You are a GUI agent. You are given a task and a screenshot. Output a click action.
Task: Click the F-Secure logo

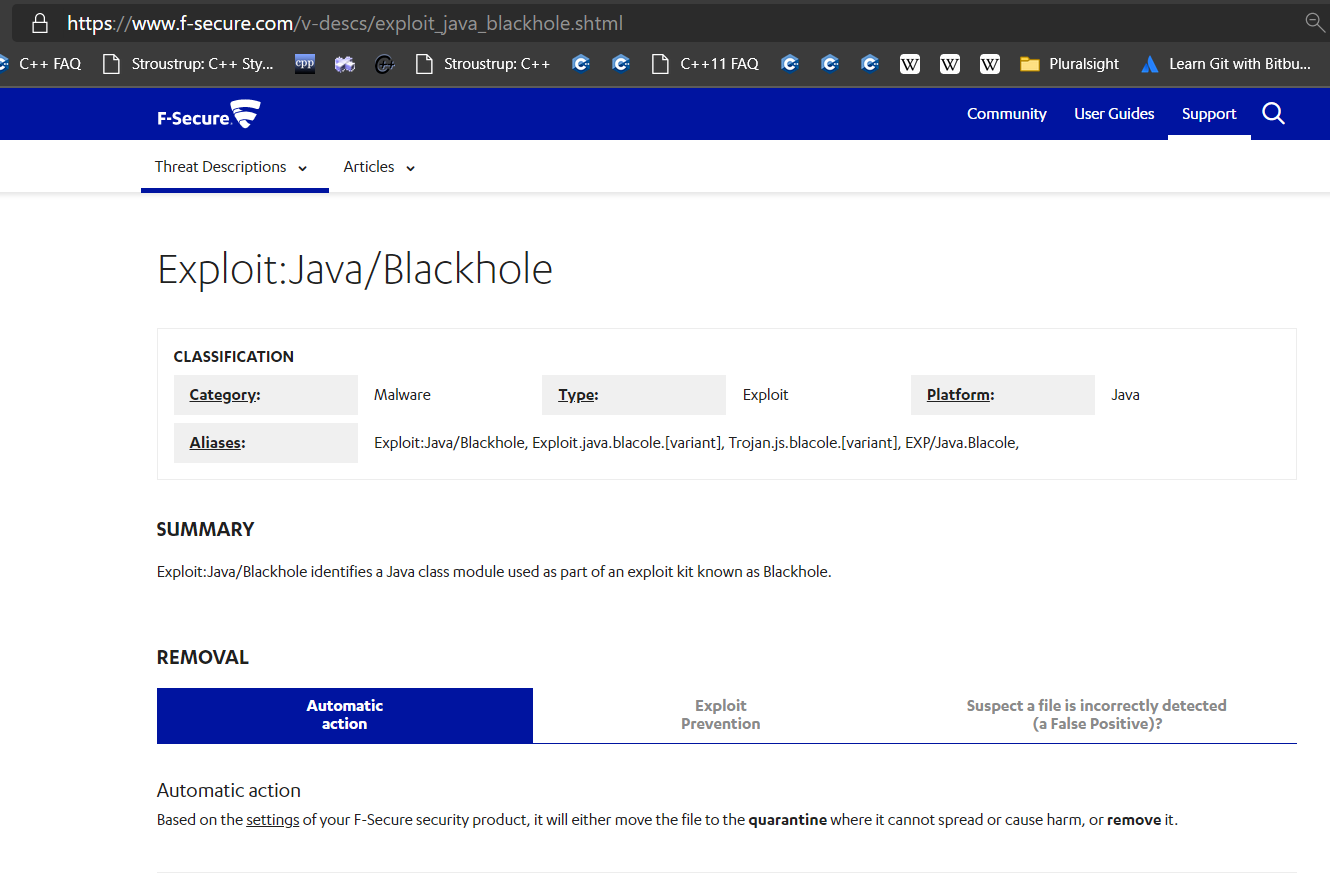(207, 113)
